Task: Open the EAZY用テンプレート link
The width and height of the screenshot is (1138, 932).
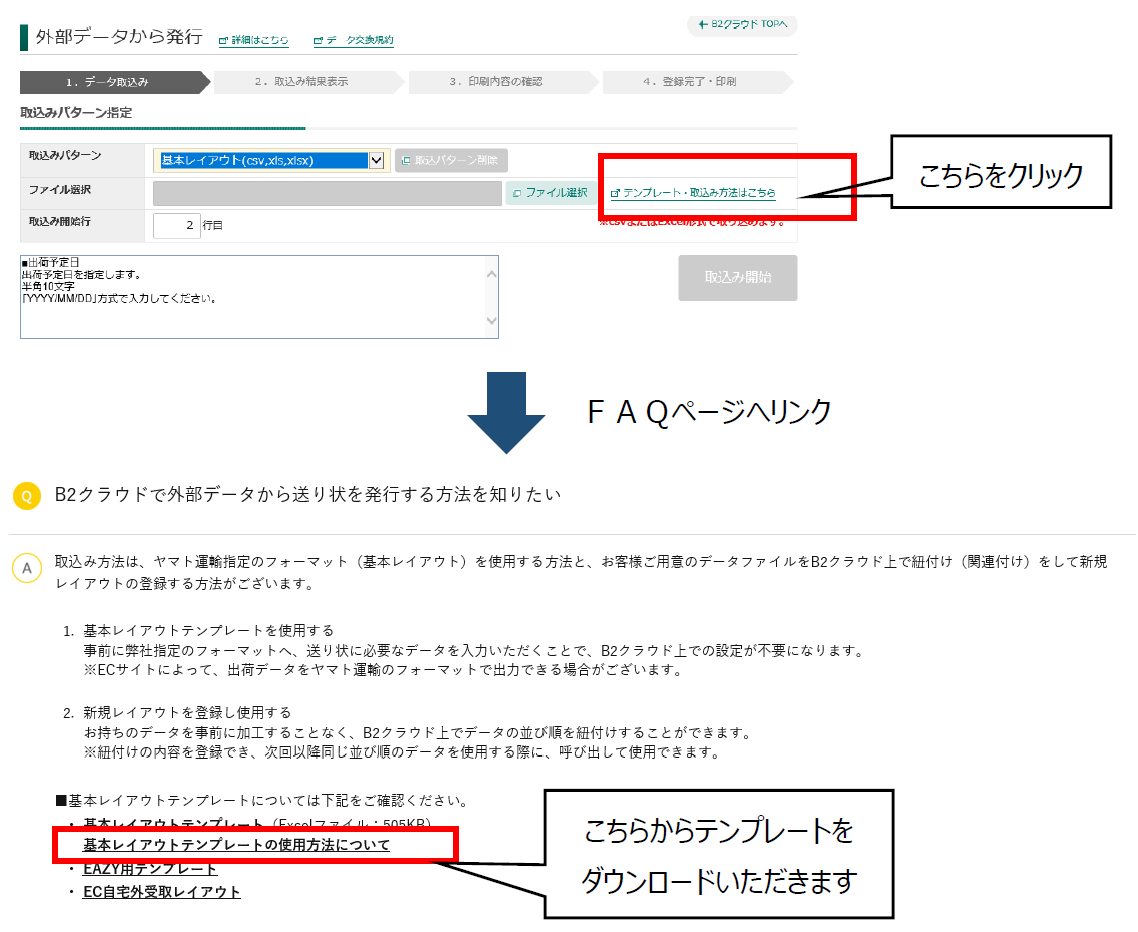Action: point(150,869)
